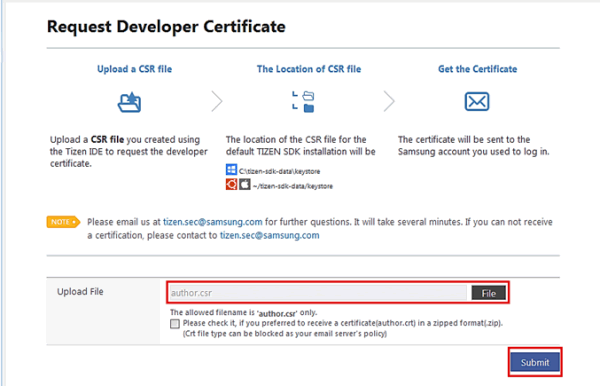
Task: Click the allowed filename 'author.csr' only note
Action: coord(244,313)
